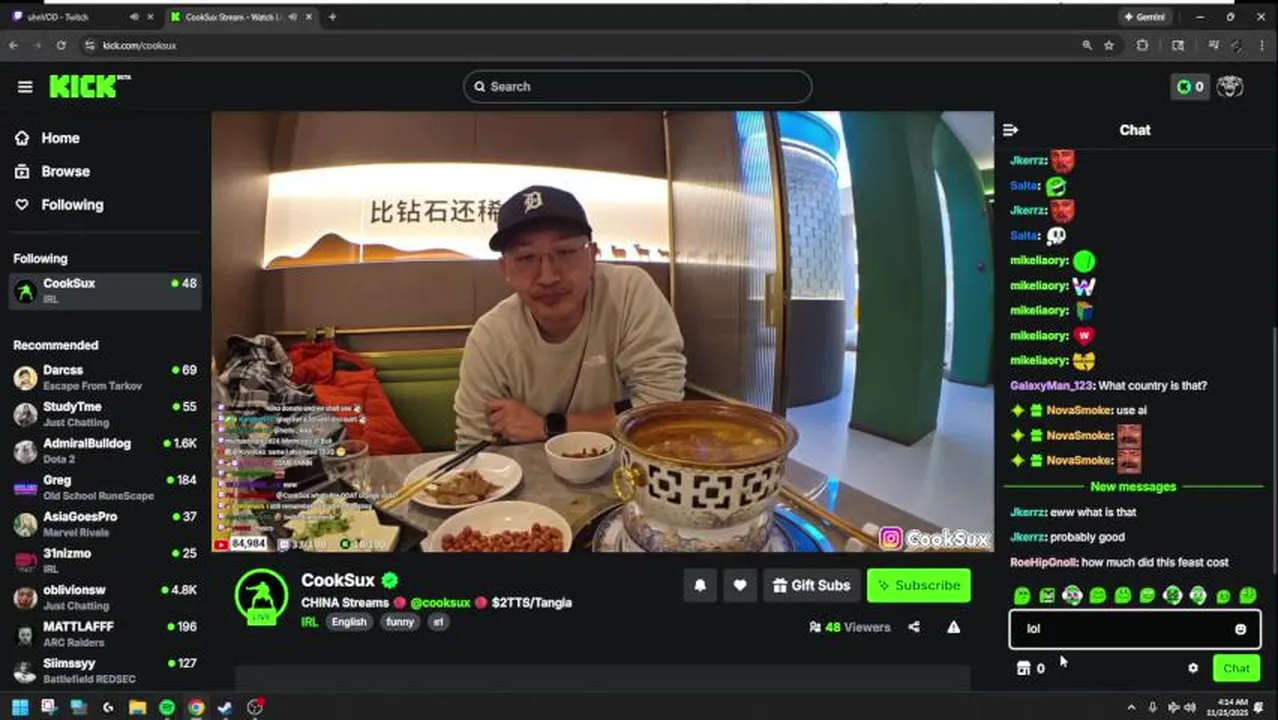Click RoeHipGnoll username in chat
The height and width of the screenshot is (720, 1278).
click(x=1043, y=563)
